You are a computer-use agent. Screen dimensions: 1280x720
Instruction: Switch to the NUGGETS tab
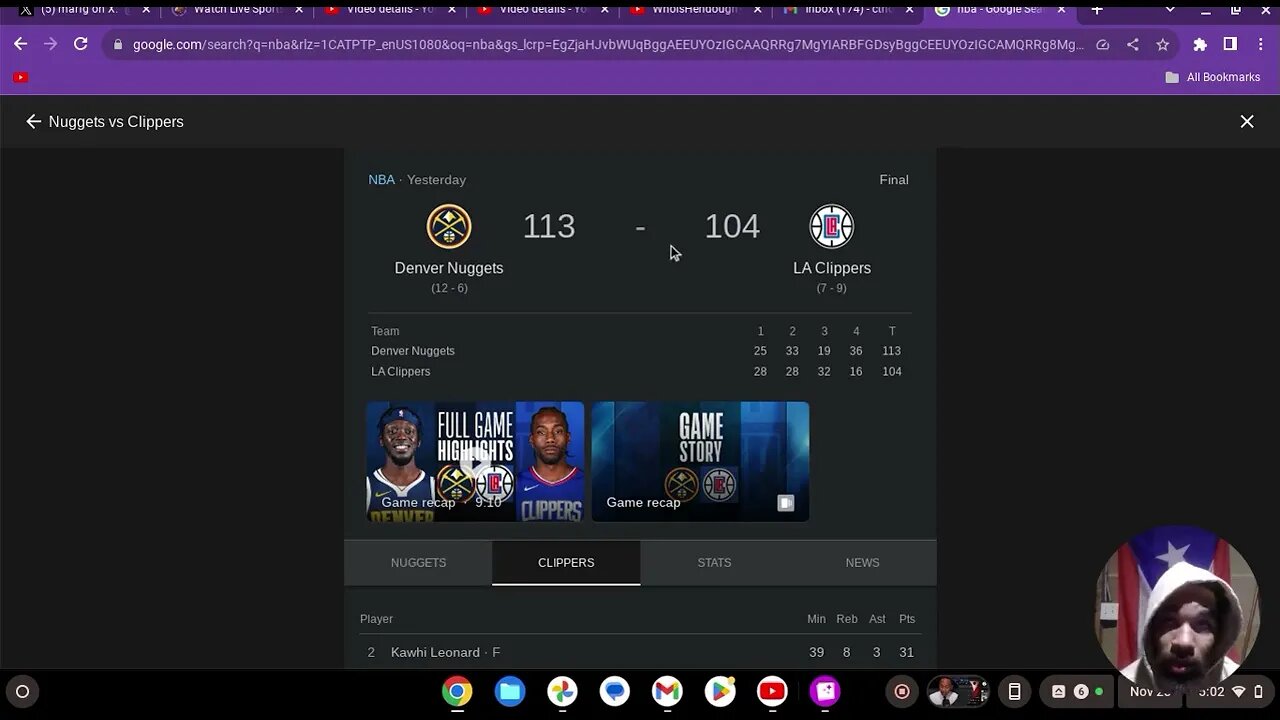point(418,563)
